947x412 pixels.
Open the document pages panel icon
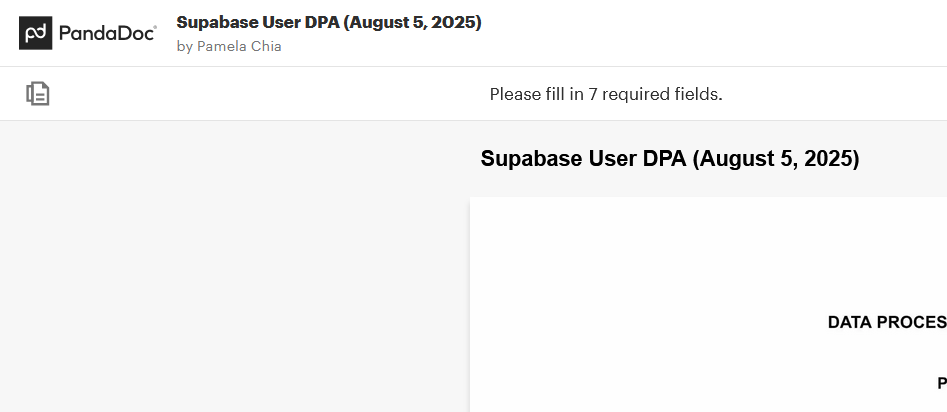38,94
